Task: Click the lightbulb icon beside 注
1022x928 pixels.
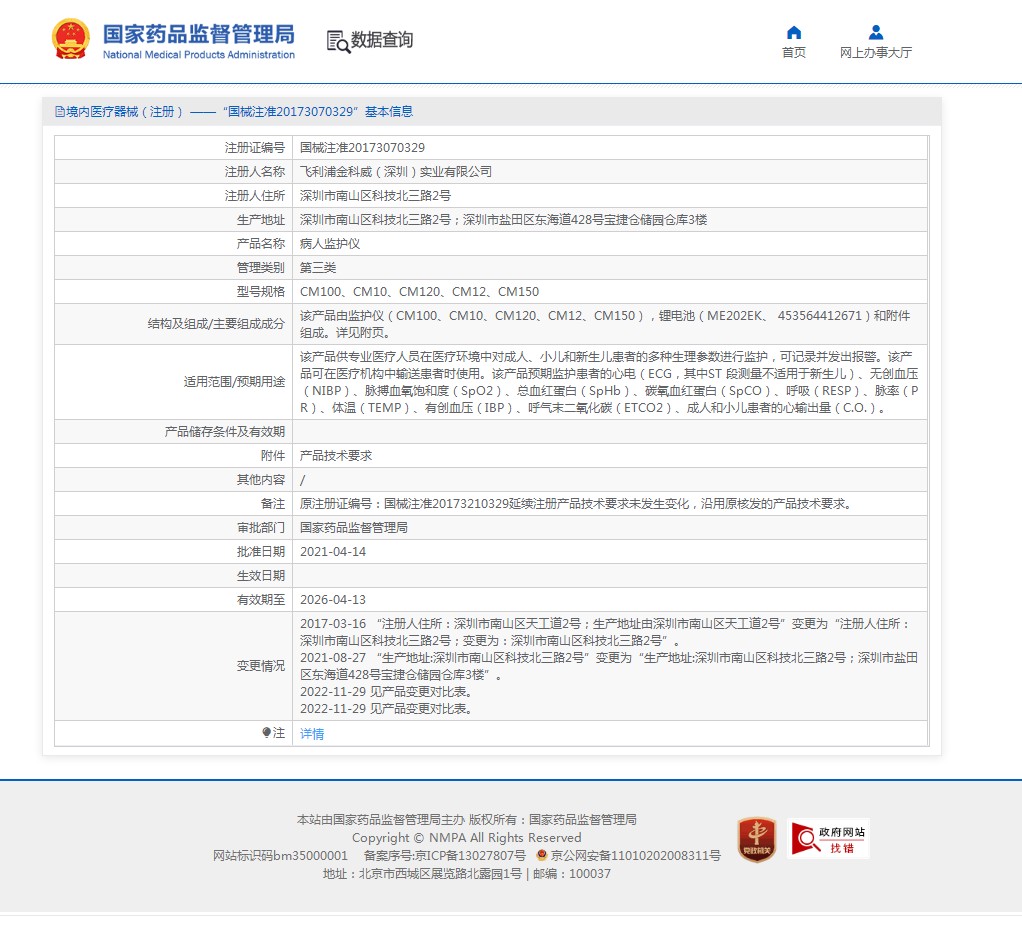Action: coord(267,732)
